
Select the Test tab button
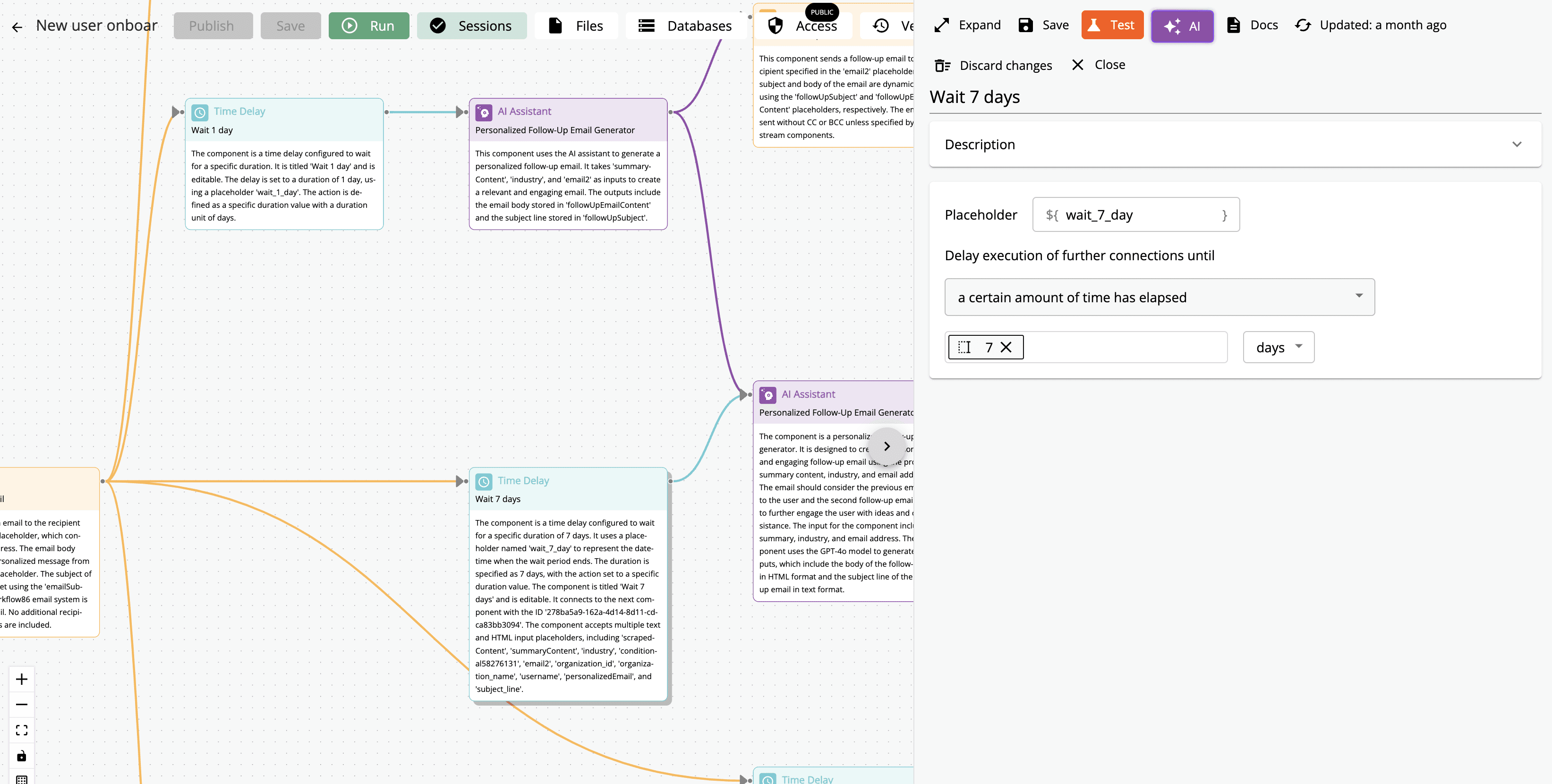(1112, 25)
